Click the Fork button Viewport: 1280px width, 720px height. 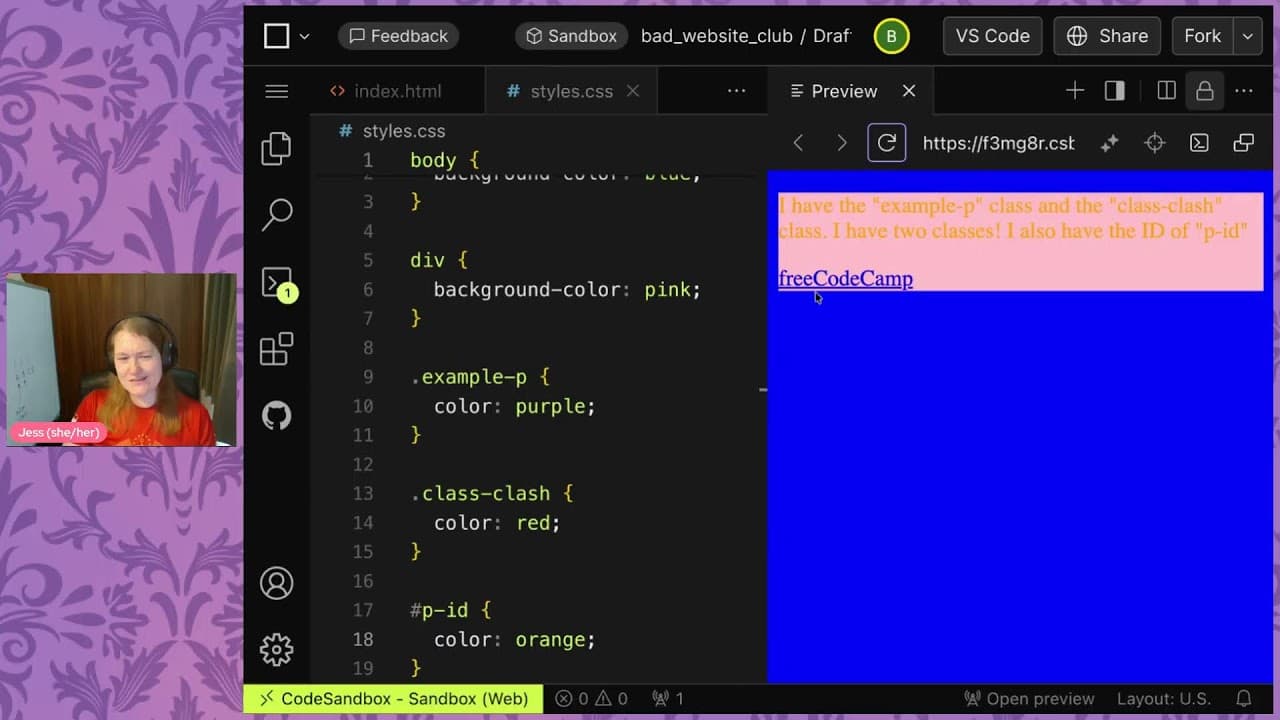pos(1202,36)
